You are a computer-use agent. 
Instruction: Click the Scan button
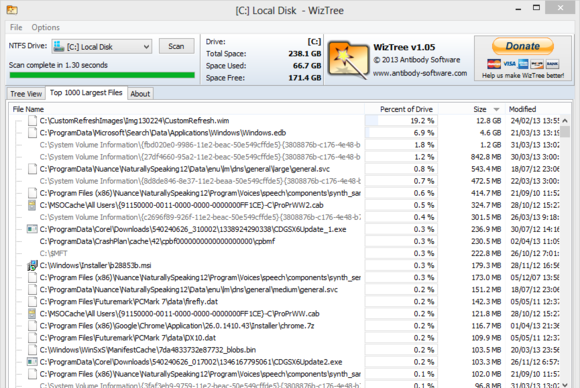point(176,46)
